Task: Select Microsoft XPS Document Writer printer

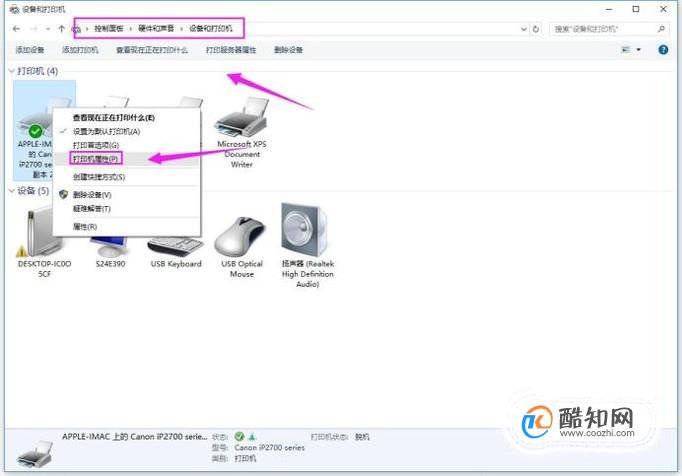Action: (242, 132)
